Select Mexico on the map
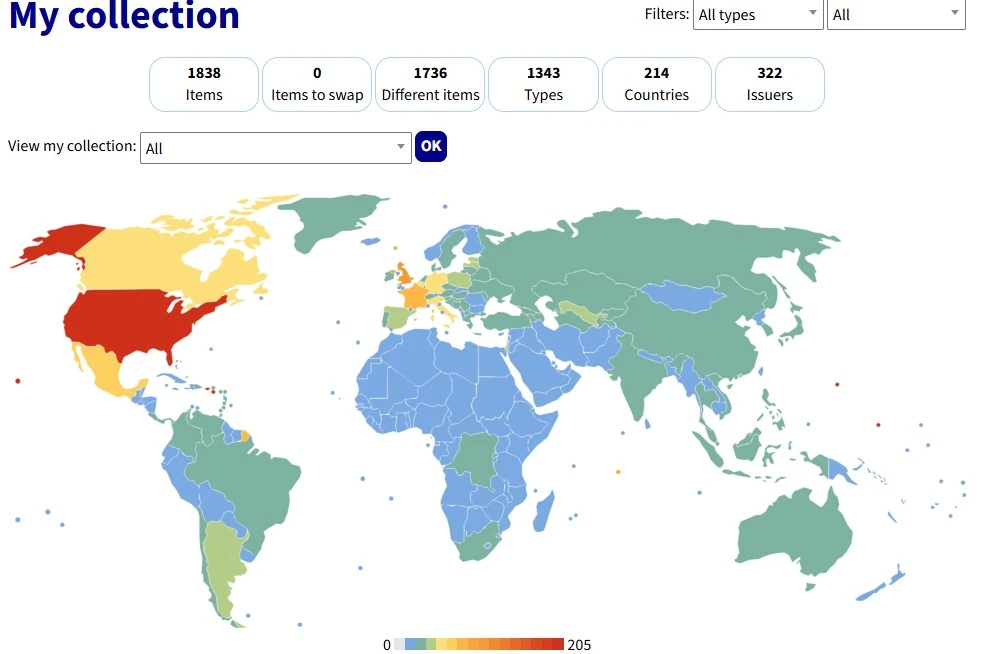This screenshot has height=654, width=1004. tap(106, 372)
